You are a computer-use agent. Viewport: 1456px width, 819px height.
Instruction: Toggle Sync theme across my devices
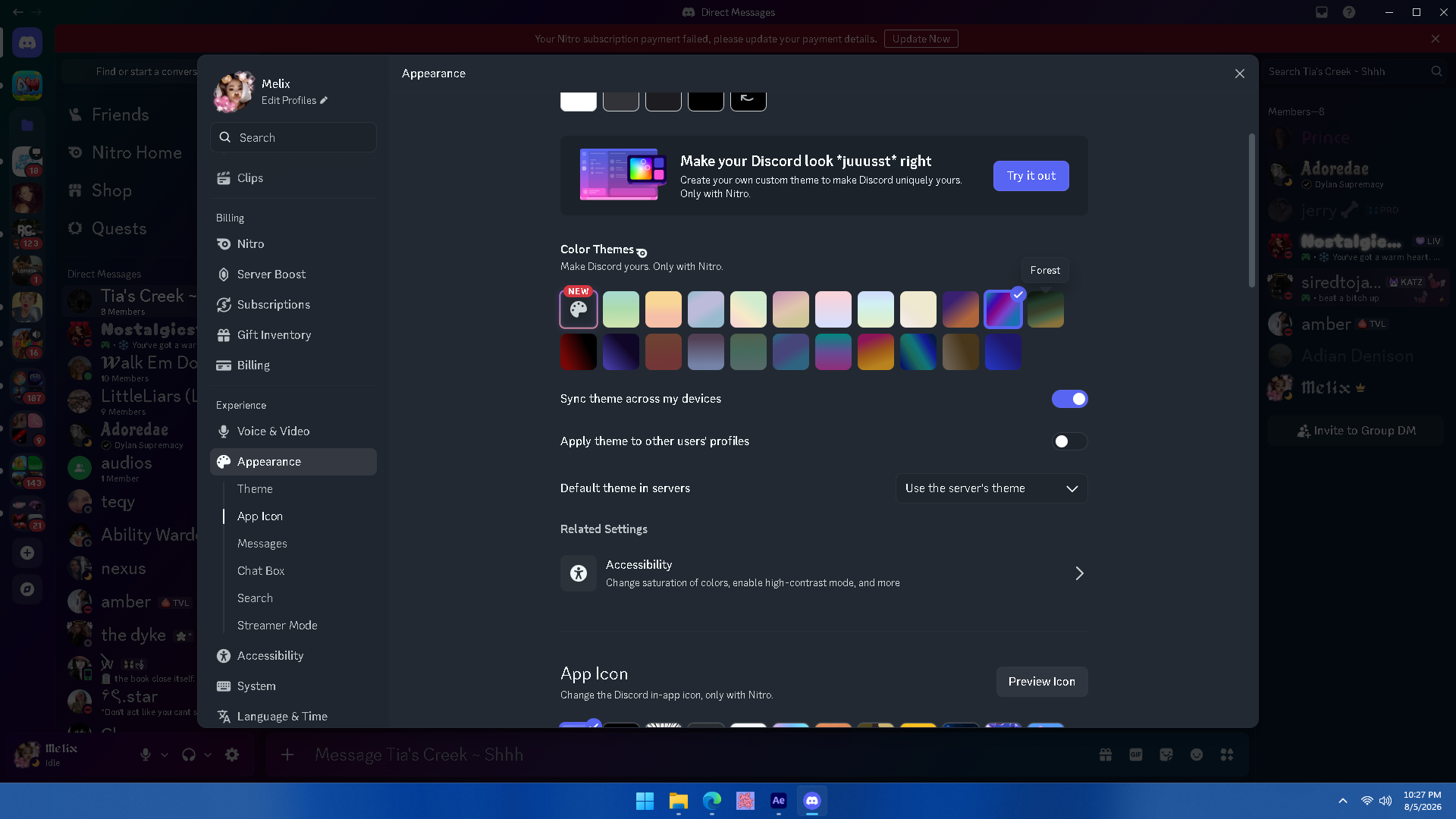[x=1070, y=399]
